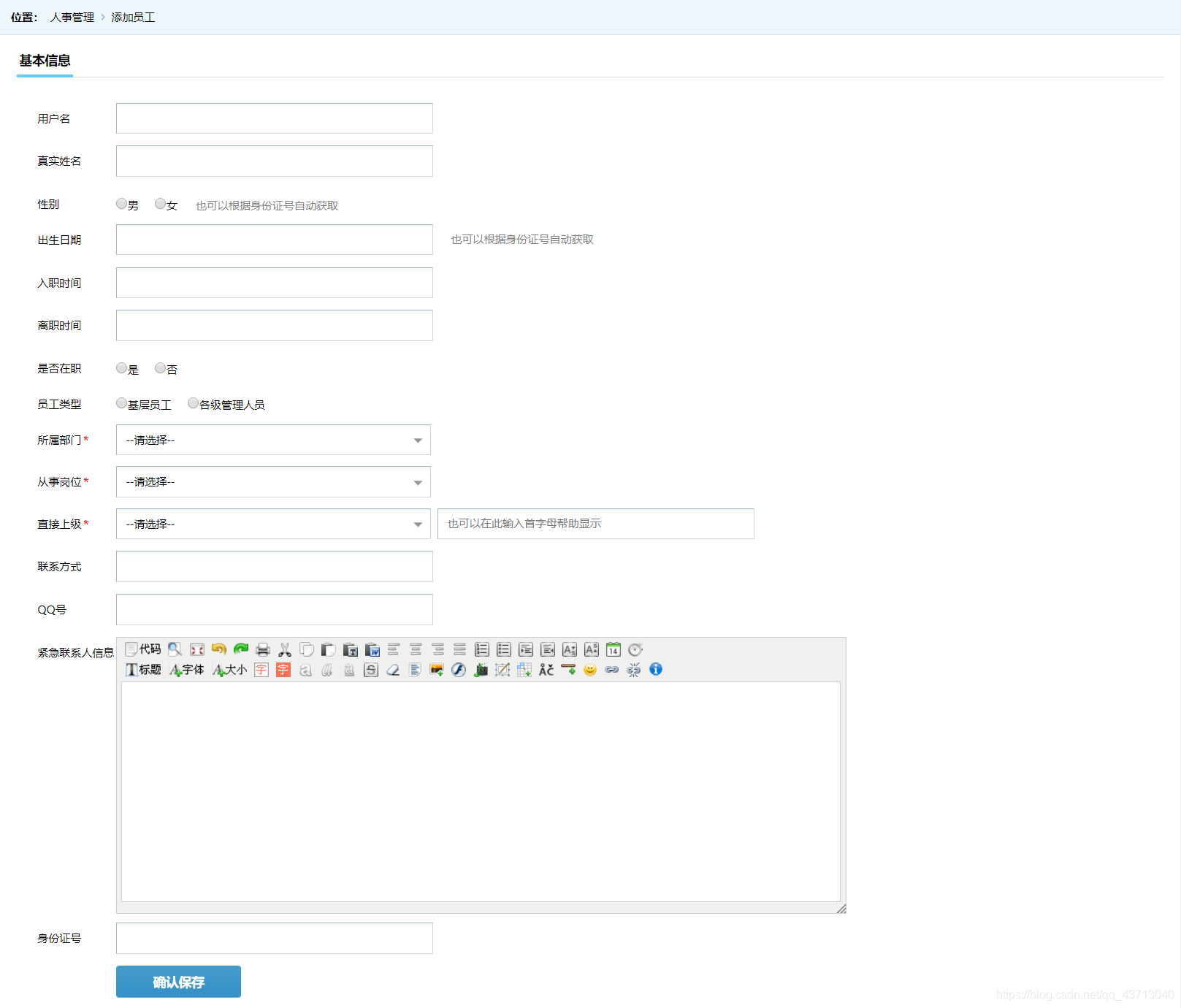Screen dimensions: 1181x1008
Task: Decrease indent in the editor
Action: click(x=548, y=649)
